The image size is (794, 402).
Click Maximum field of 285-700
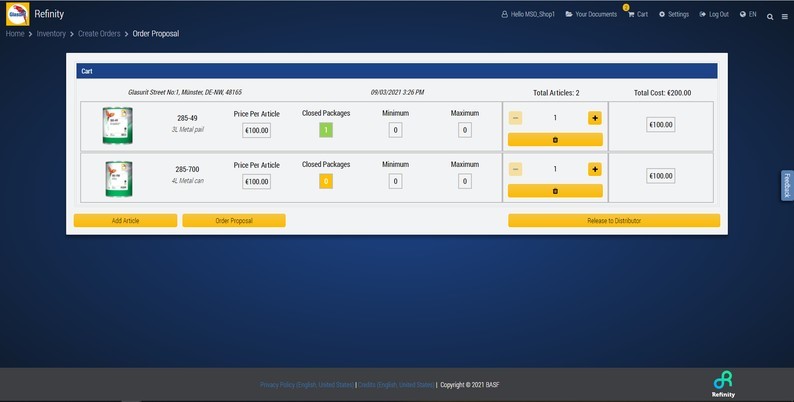click(x=465, y=181)
